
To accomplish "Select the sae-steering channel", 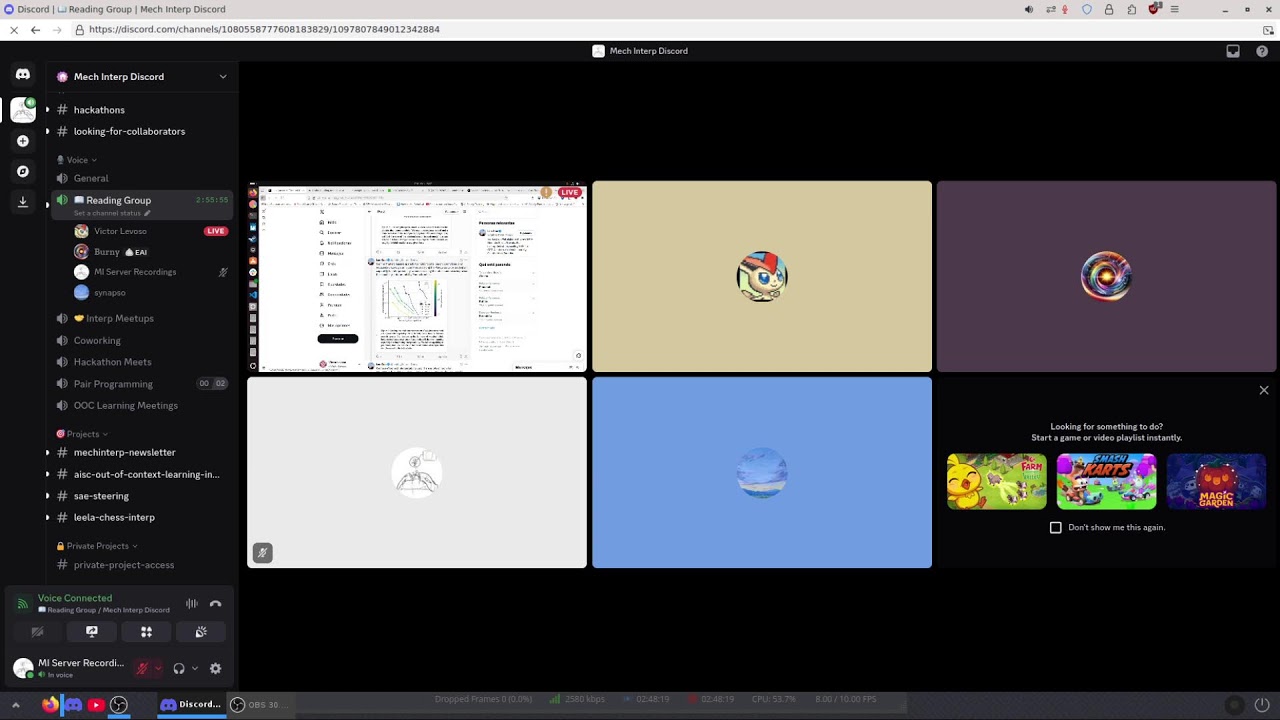I will point(101,496).
